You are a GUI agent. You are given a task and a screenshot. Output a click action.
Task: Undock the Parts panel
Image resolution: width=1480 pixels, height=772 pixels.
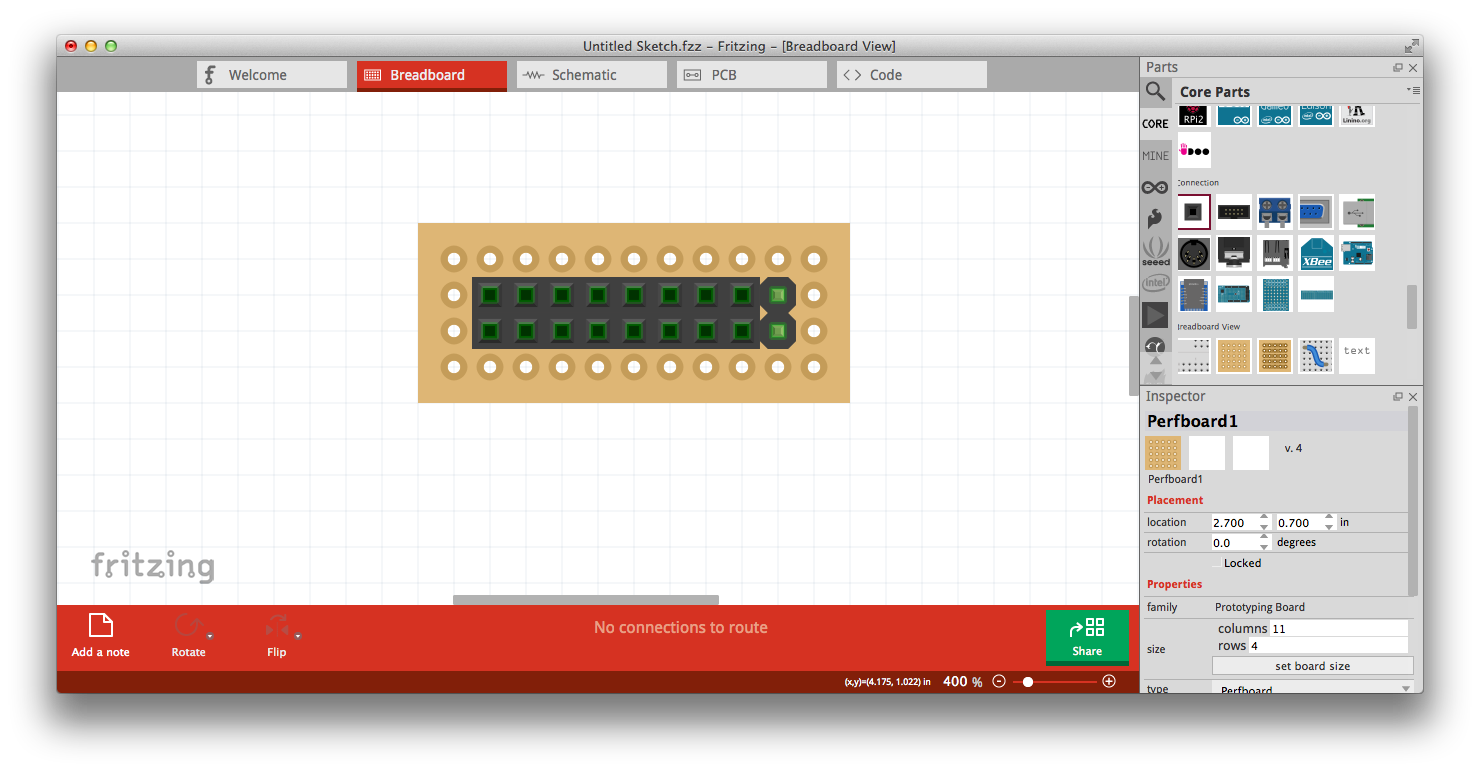click(1398, 68)
